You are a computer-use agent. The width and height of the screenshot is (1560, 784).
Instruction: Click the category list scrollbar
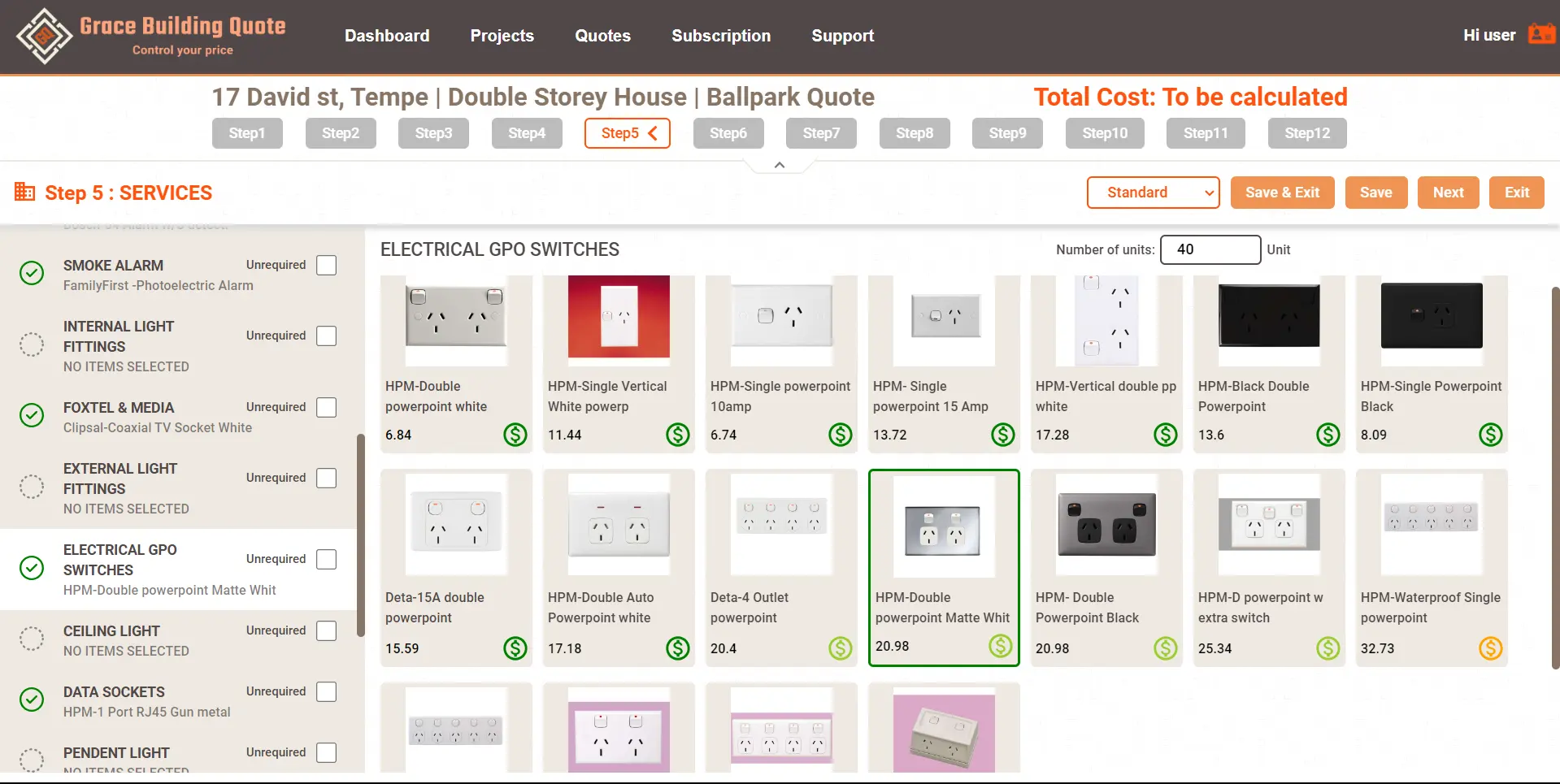click(x=360, y=536)
